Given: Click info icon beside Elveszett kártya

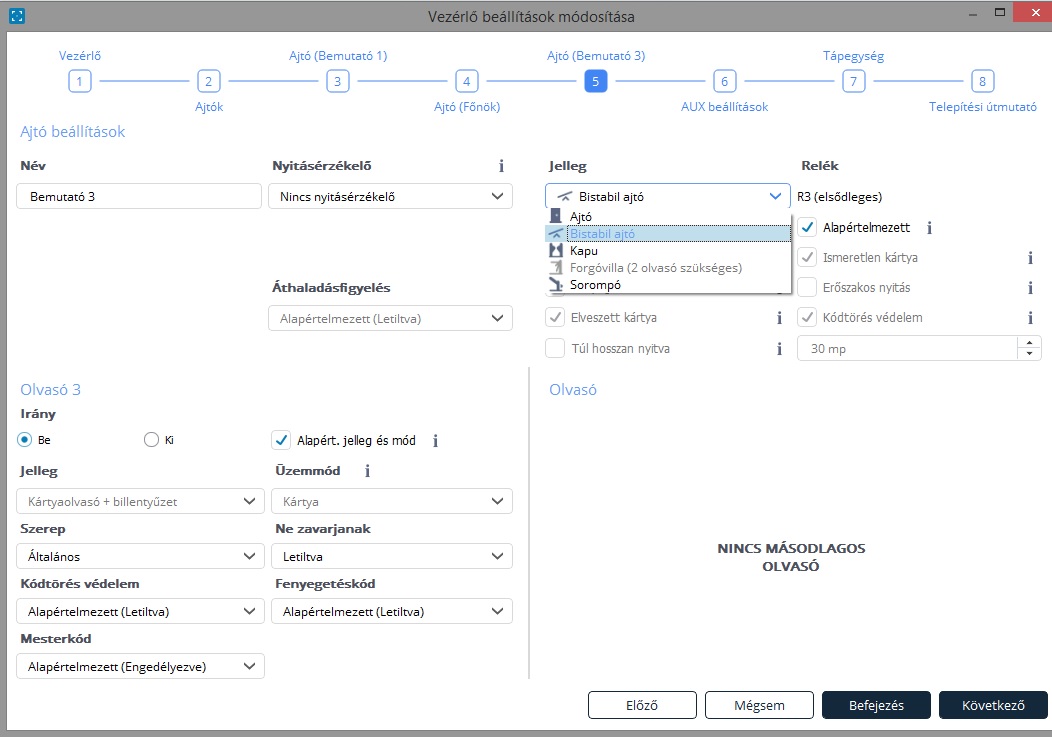Looking at the screenshot, I should (779, 318).
